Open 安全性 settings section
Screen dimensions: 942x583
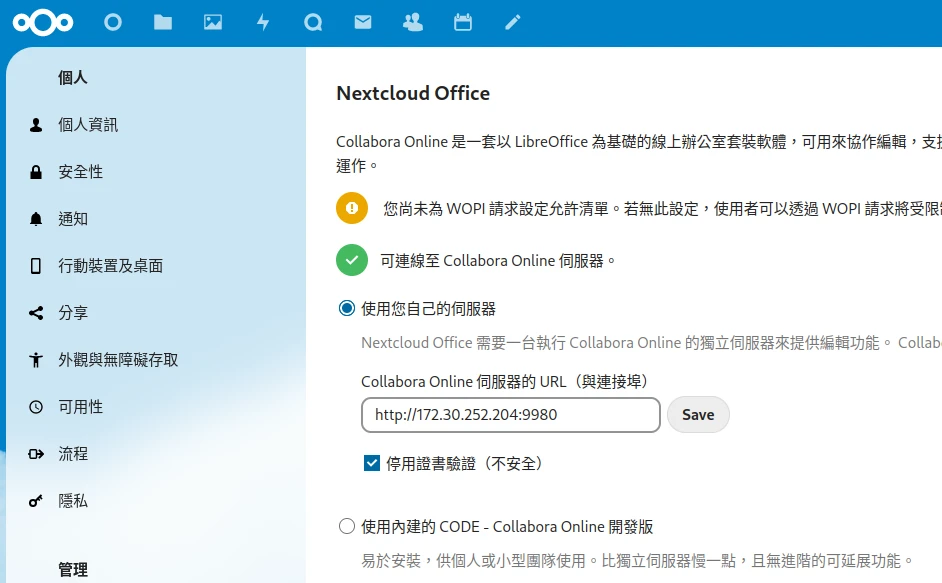[80, 172]
